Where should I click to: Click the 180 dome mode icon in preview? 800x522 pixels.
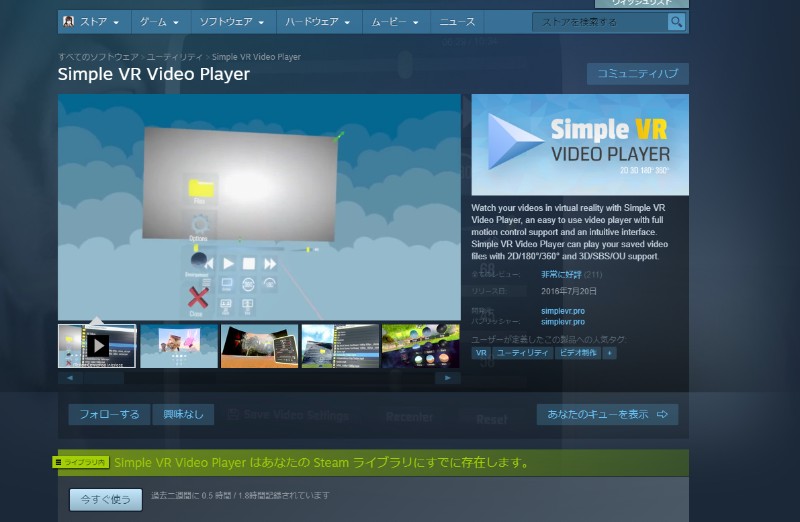tap(269, 283)
